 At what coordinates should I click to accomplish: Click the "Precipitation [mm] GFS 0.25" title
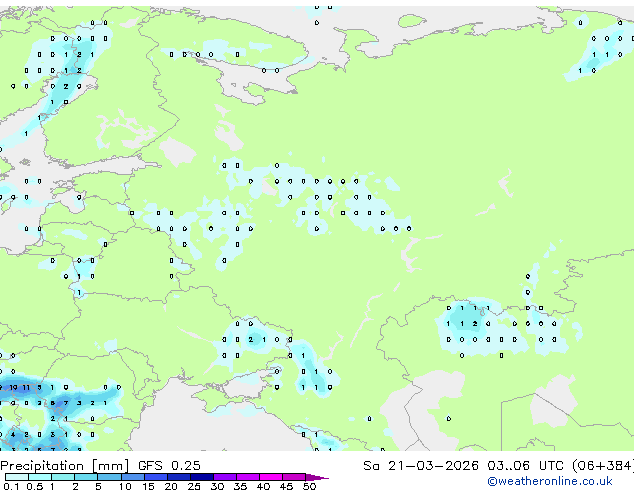(100, 466)
